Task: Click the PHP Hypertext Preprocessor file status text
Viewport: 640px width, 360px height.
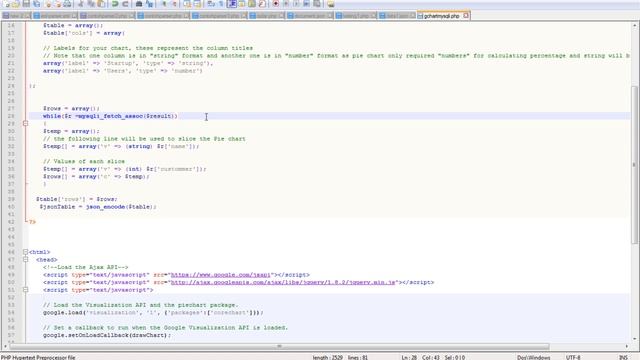Action: click(x=38, y=357)
